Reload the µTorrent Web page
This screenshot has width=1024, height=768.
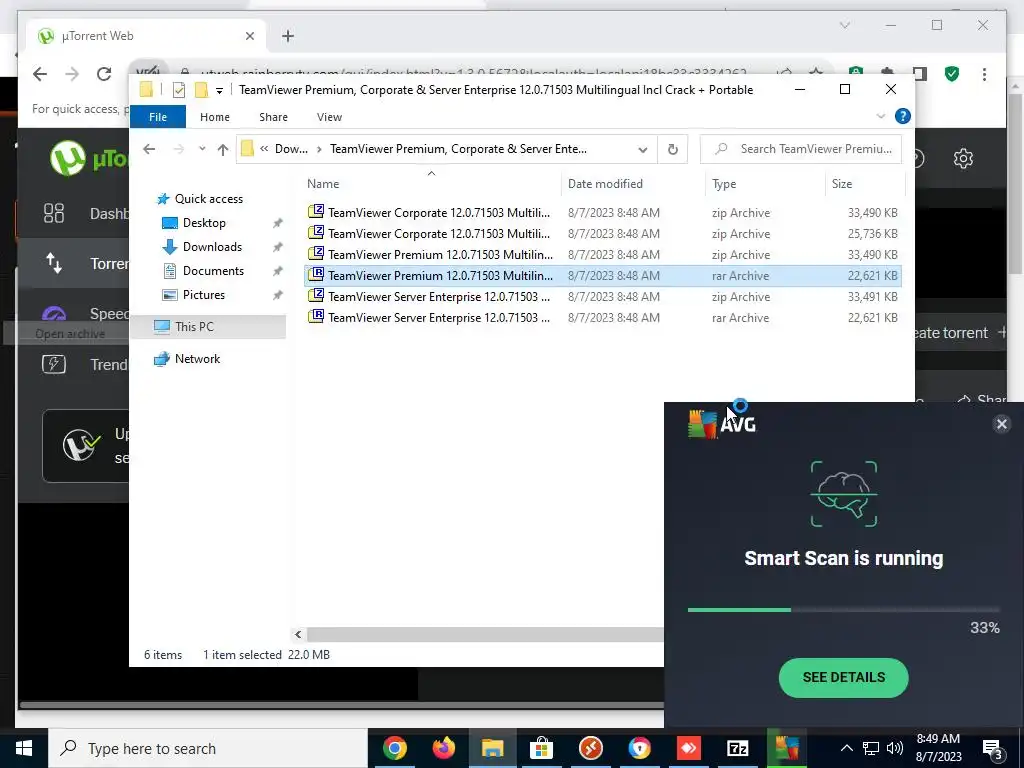(x=104, y=74)
